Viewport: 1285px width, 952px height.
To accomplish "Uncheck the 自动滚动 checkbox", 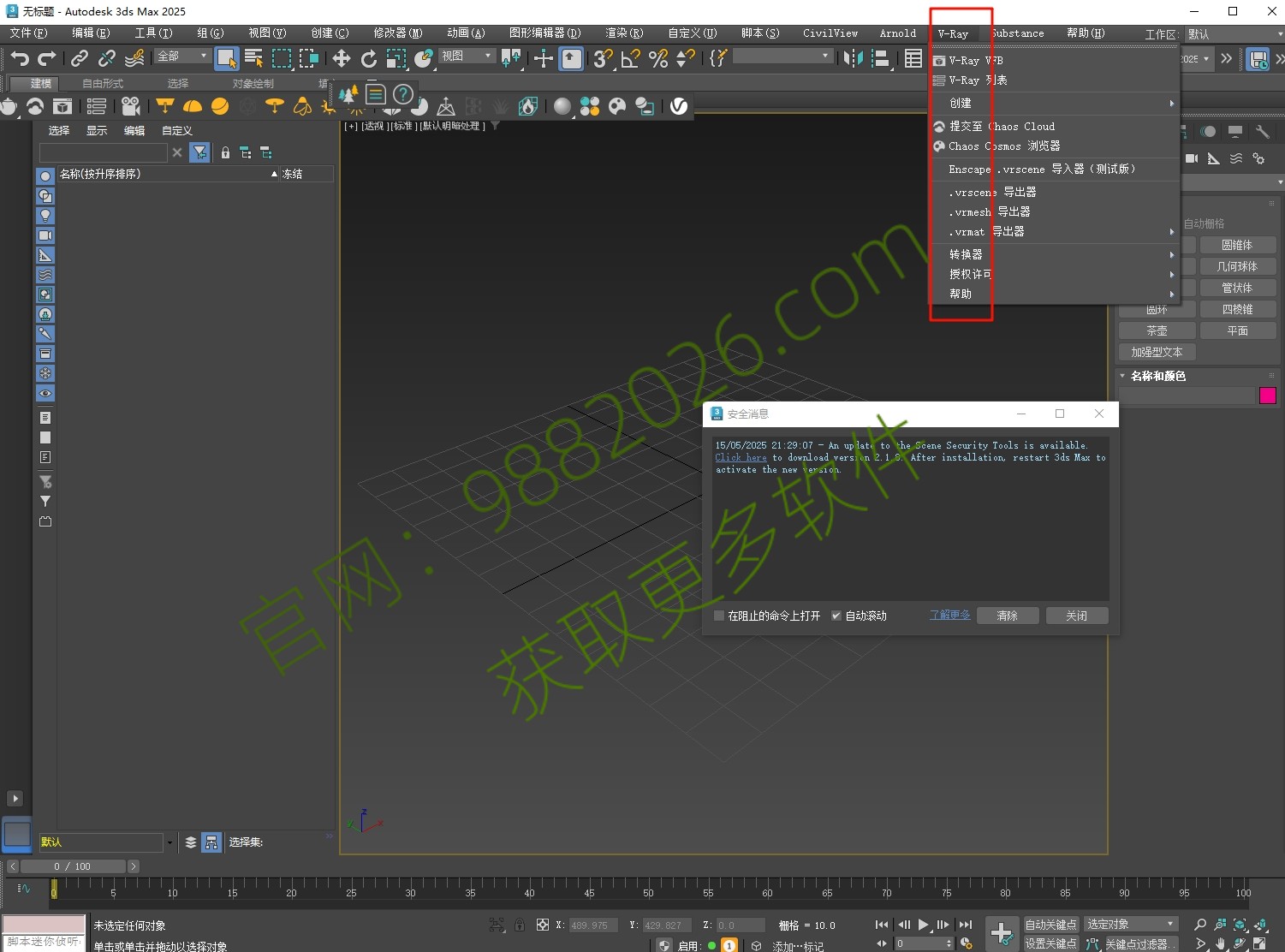I will pos(836,616).
